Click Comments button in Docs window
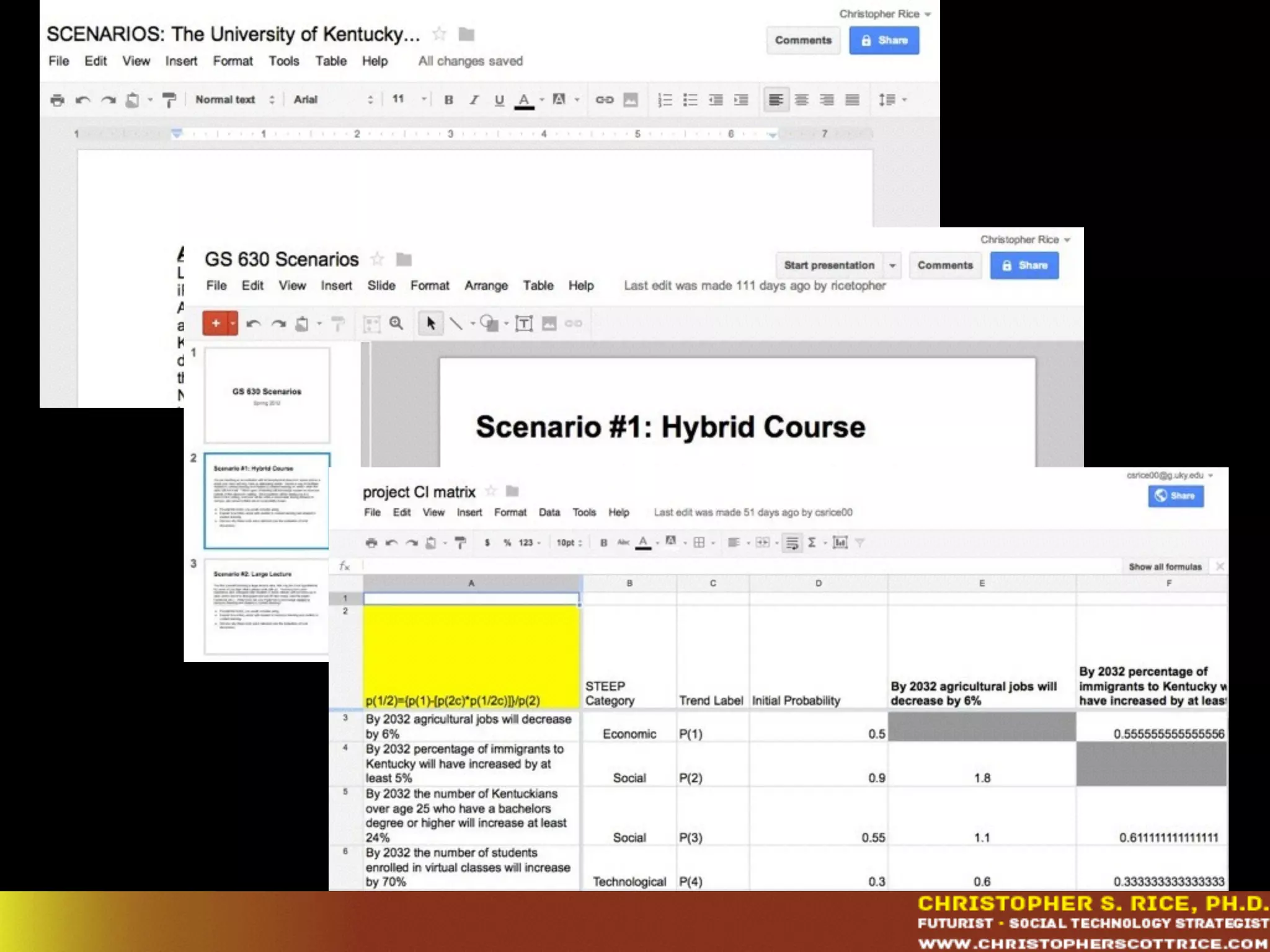The width and height of the screenshot is (1270, 952). click(802, 40)
